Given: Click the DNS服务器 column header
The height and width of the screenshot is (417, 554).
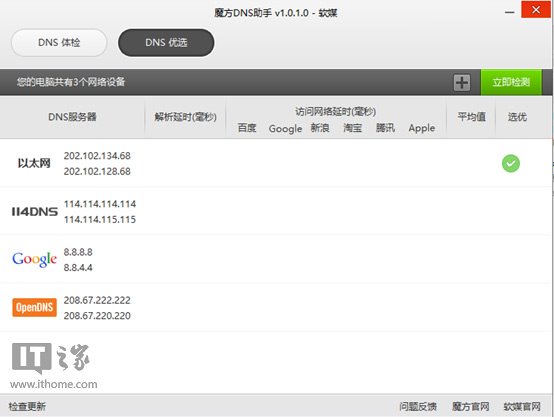Looking at the screenshot, I should click(x=72, y=117).
